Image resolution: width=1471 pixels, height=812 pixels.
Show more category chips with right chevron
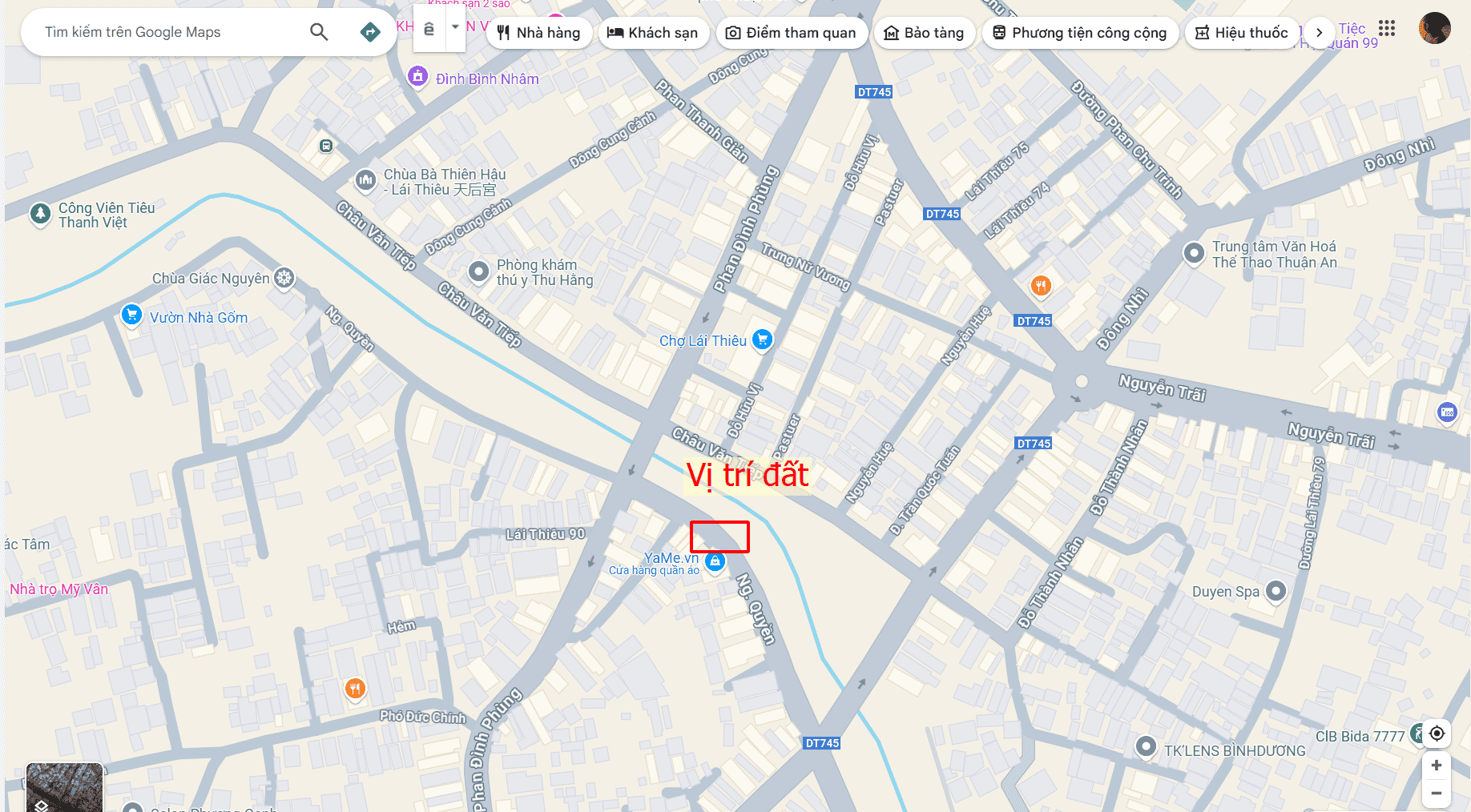(1319, 33)
